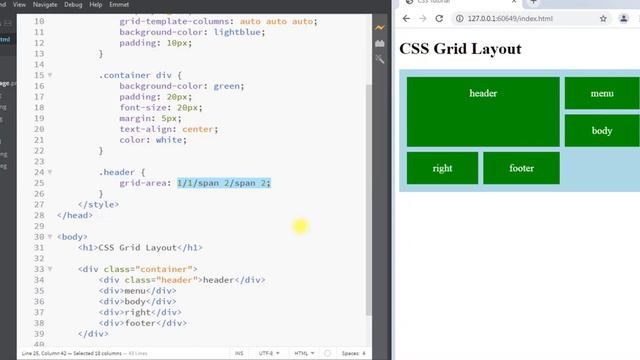Click the linting status circle in status bar
Viewport: 640px width, 360px height.
click(x=327, y=353)
